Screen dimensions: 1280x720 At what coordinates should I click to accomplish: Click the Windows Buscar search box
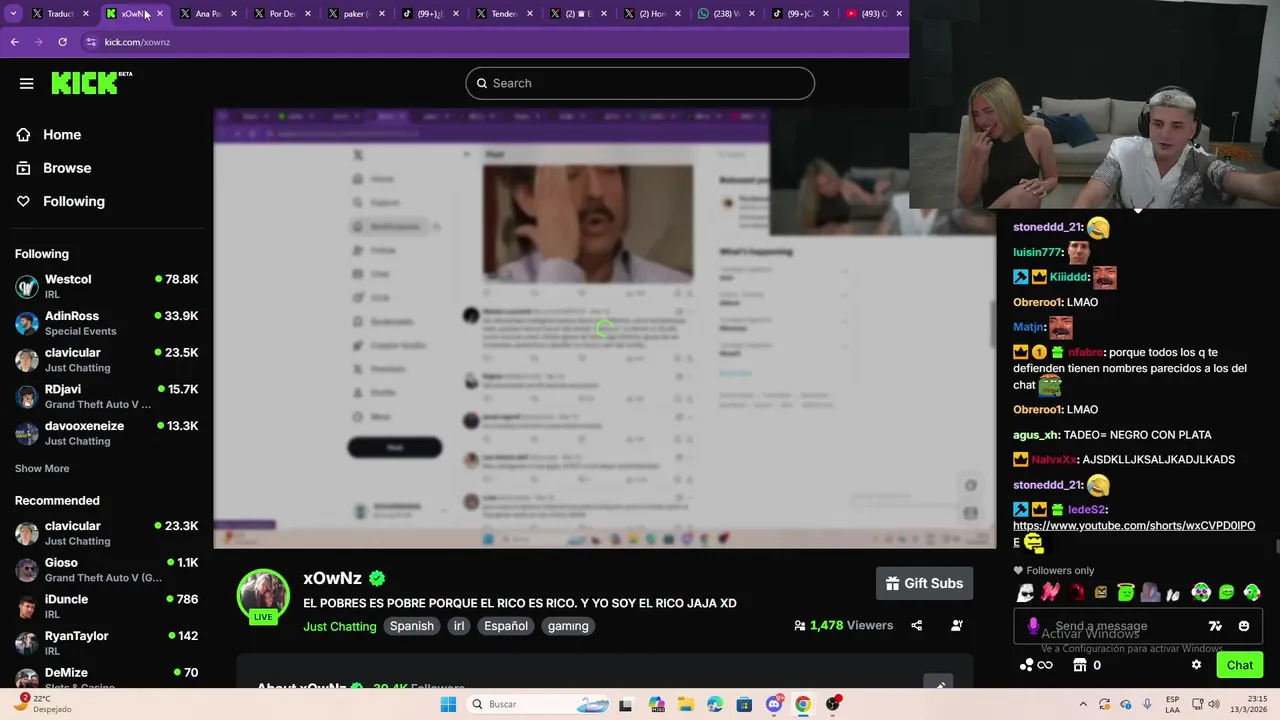[540, 704]
